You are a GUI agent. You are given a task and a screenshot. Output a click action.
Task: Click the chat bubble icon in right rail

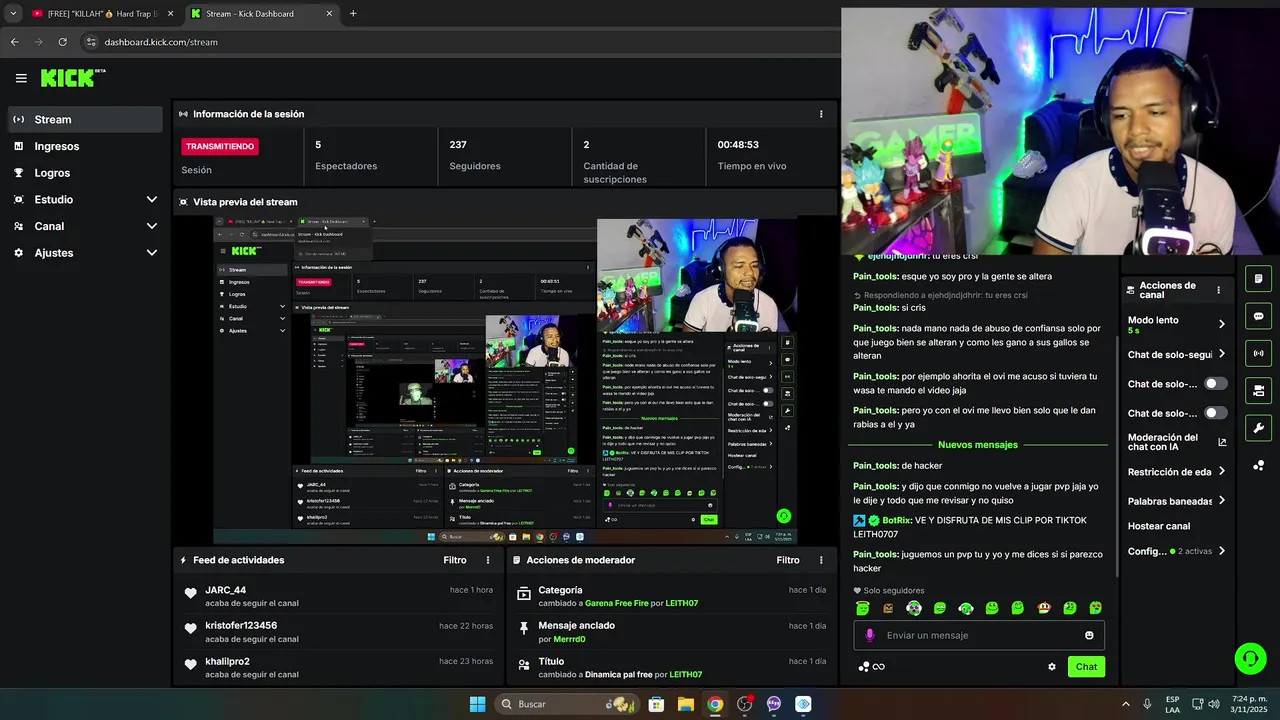click(1258, 316)
